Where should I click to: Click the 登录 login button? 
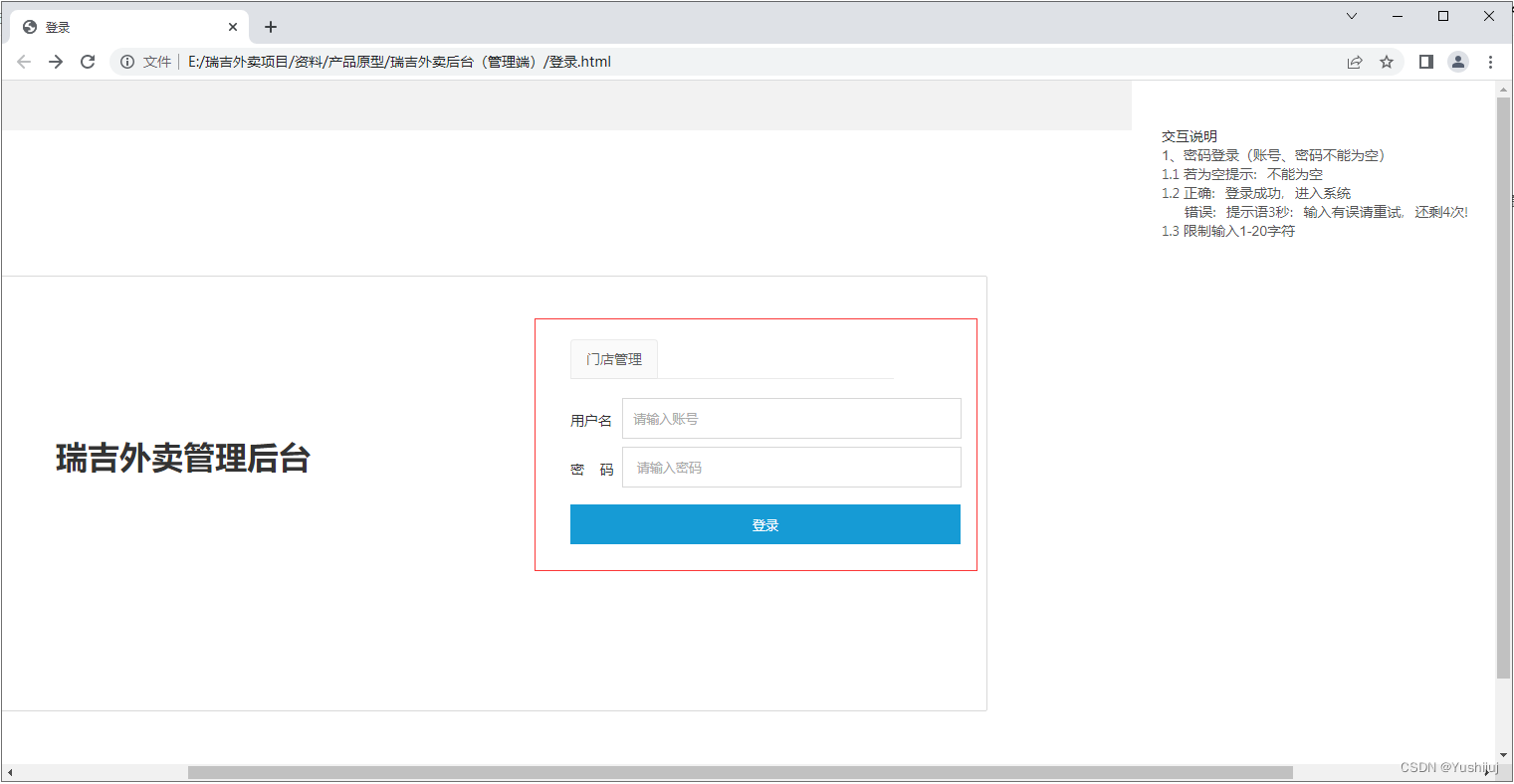click(764, 524)
